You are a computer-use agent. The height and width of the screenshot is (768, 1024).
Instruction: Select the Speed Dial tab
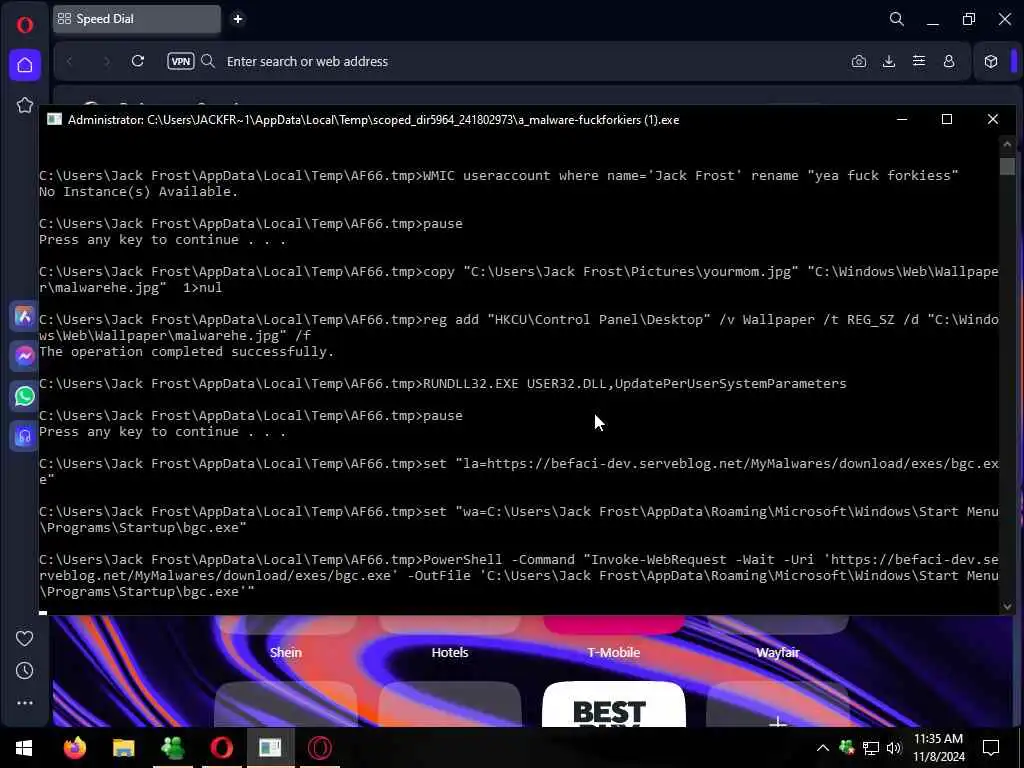[136, 19]
